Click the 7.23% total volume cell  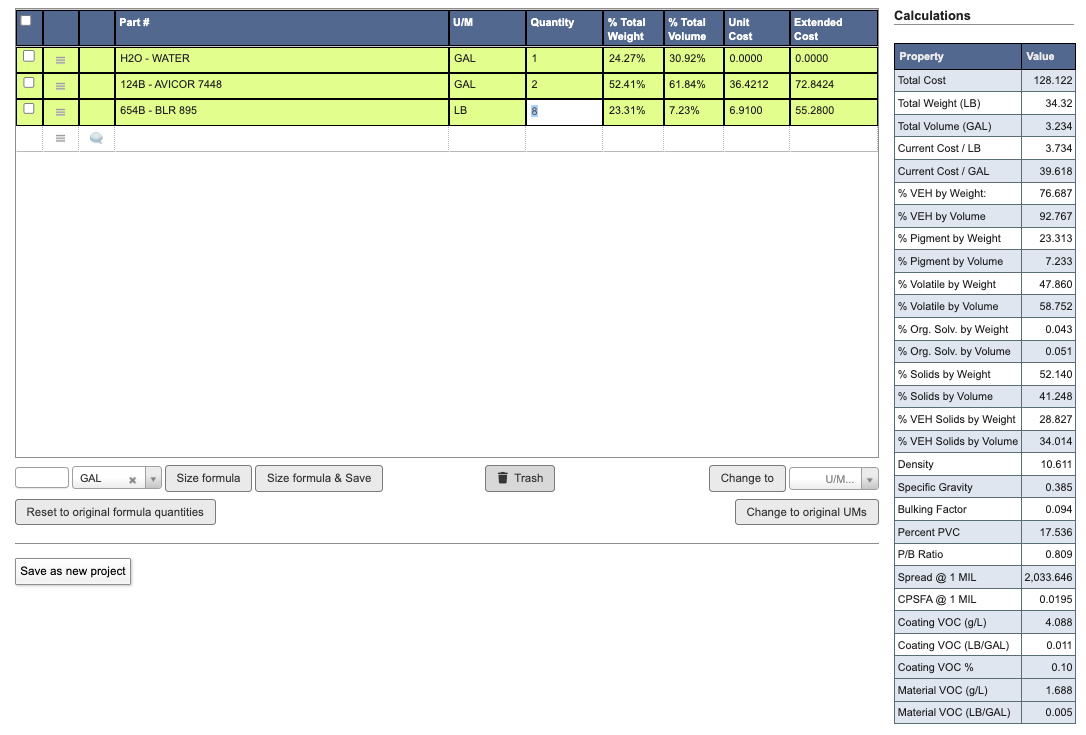click(693, 112)
